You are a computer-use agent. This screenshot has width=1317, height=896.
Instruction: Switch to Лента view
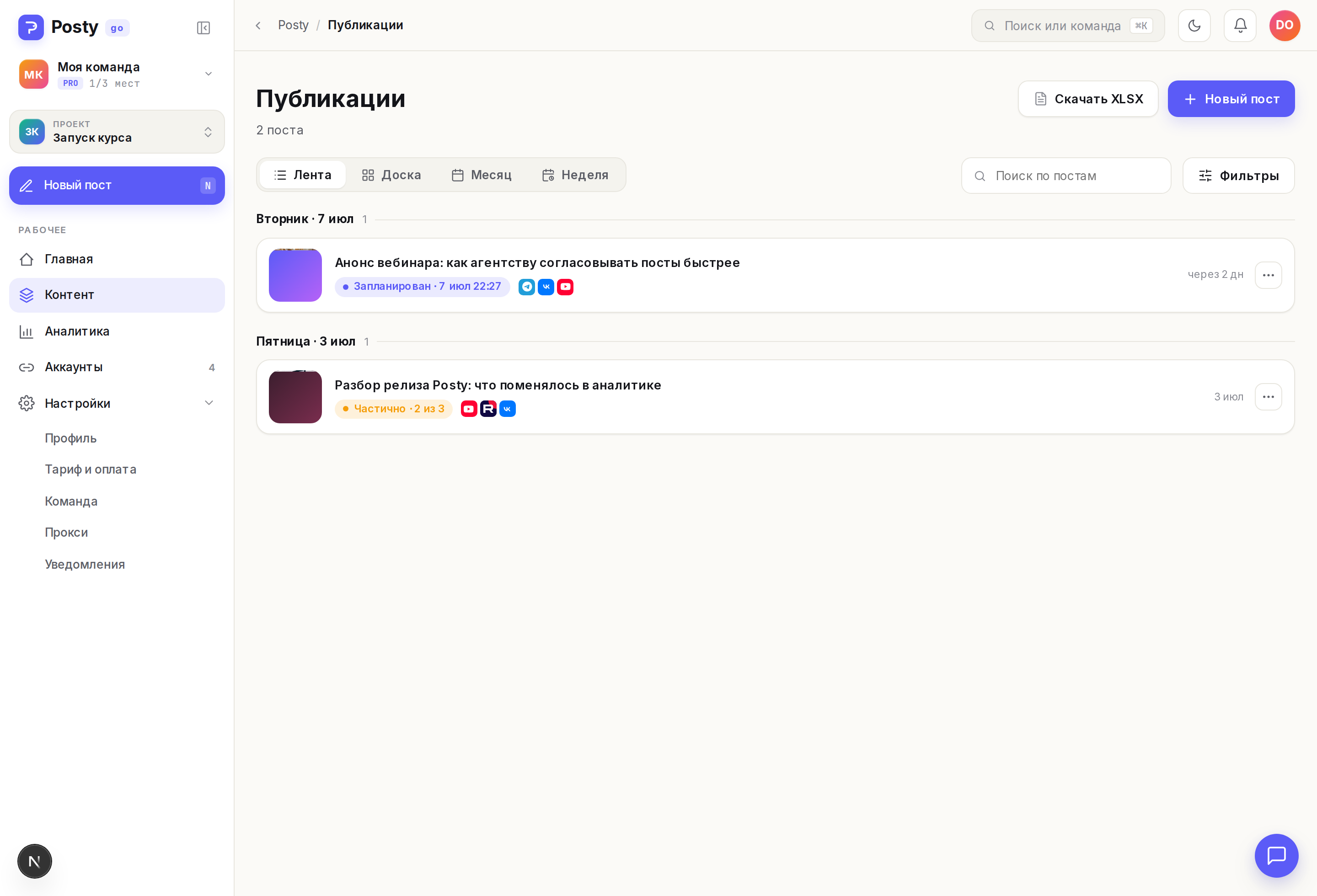pos(303,175)
